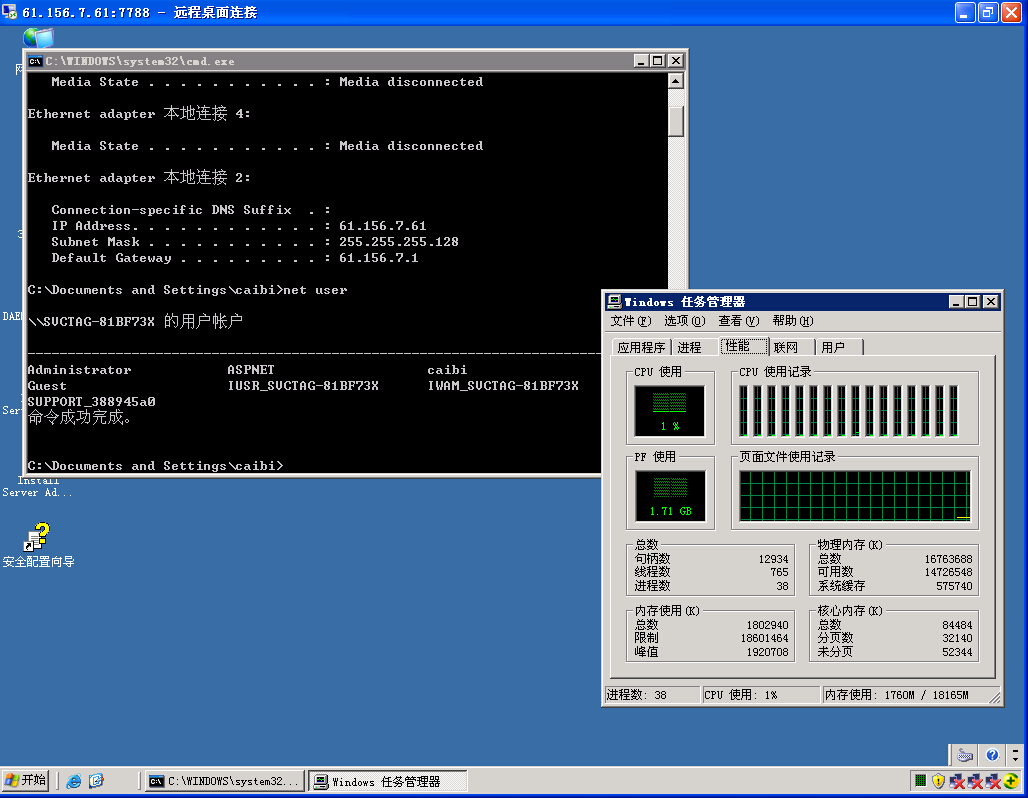
Task: Click the cmd vertical scrollbar thumb
Action: tap(675, 121)
